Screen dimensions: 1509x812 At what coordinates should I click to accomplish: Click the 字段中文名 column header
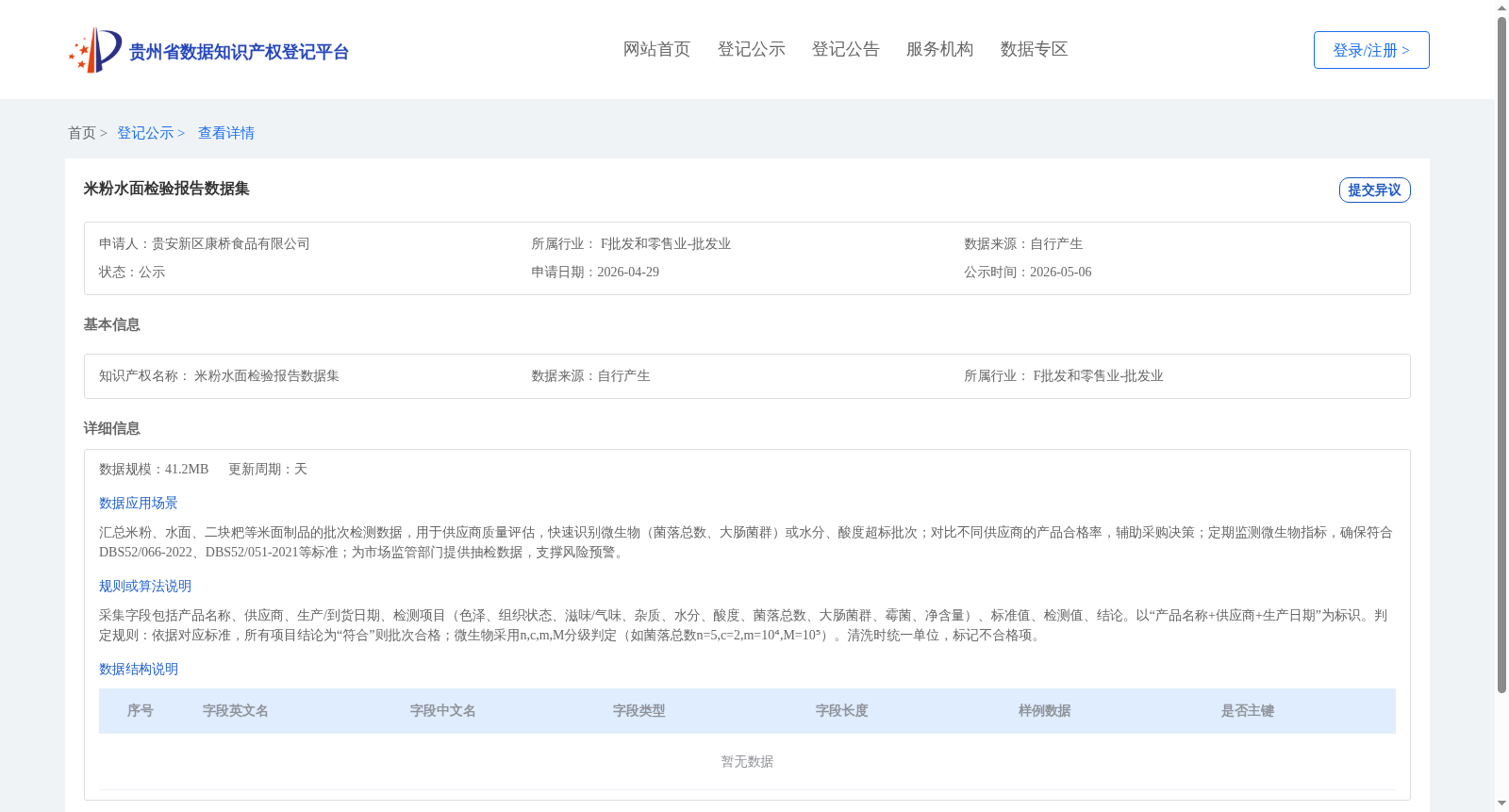(443, 711)
